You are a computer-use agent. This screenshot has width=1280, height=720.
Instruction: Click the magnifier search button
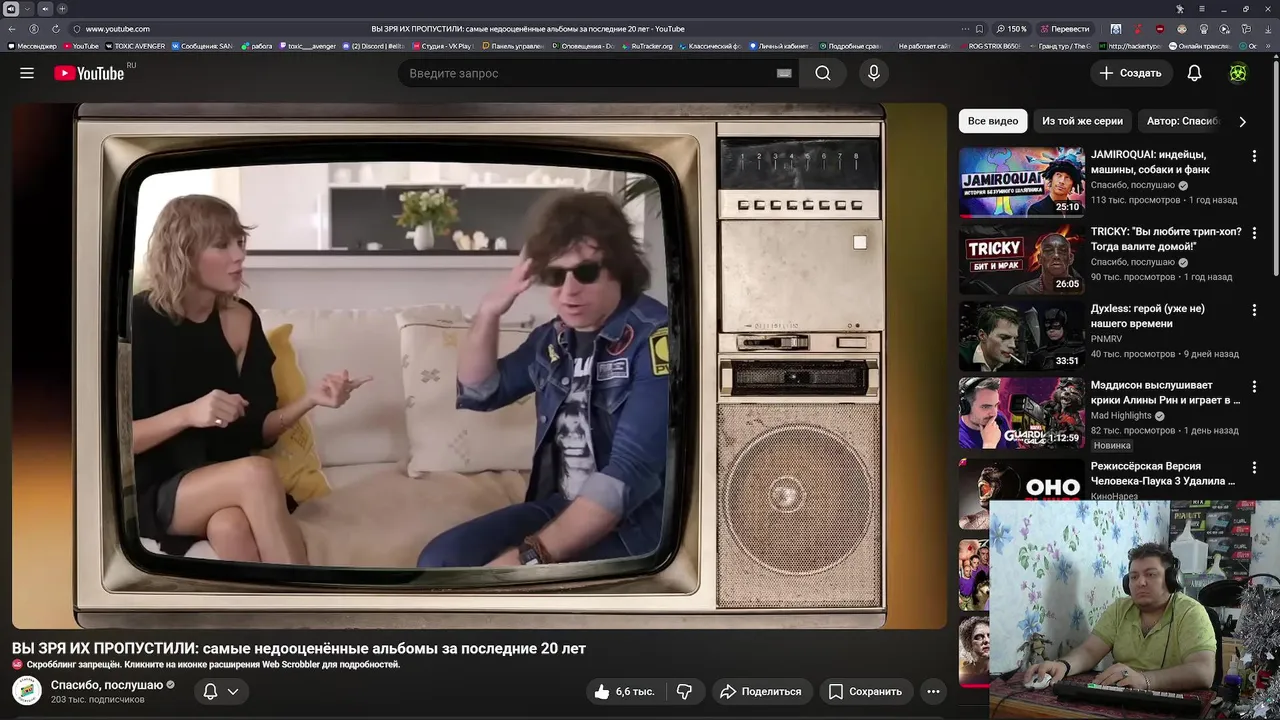pos(822,73)
